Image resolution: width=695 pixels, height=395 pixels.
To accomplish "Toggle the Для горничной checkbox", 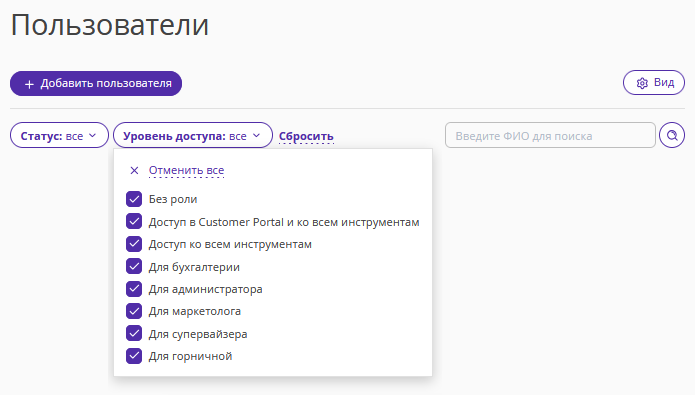I will coord(134,356).
